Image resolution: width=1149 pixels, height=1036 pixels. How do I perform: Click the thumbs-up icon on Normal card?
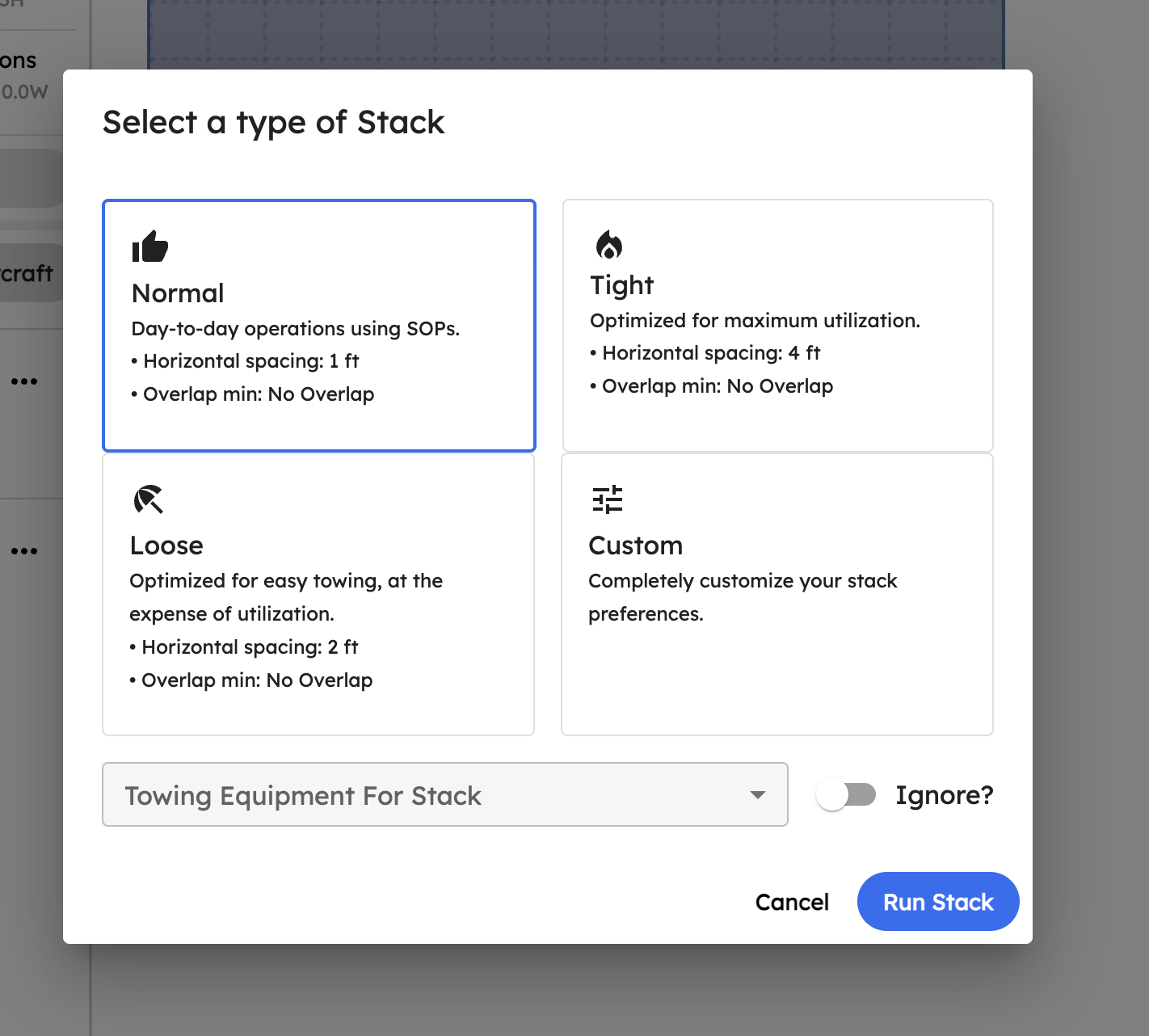click(x=150, y=246)
